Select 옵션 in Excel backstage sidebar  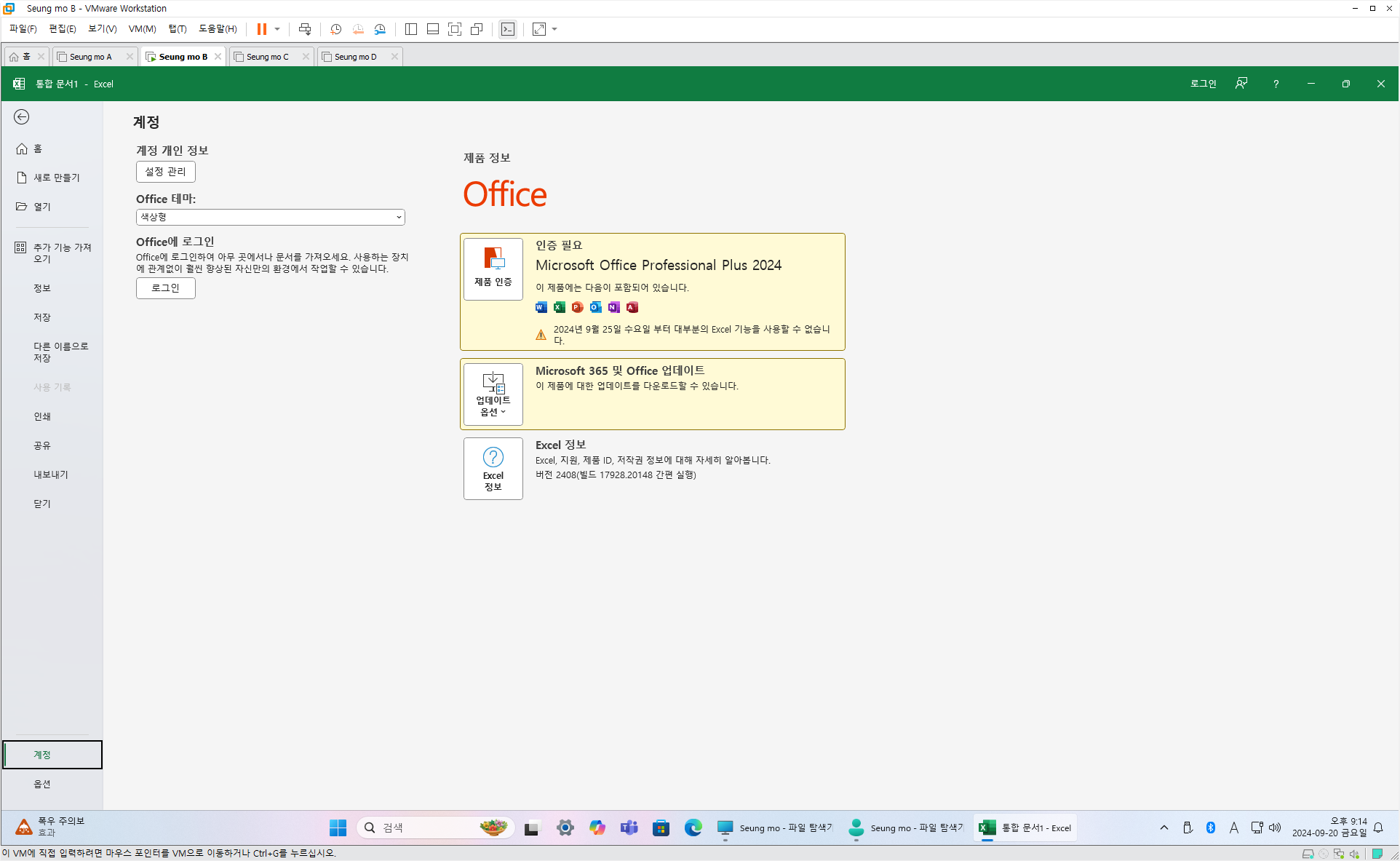tap(42, 784)
